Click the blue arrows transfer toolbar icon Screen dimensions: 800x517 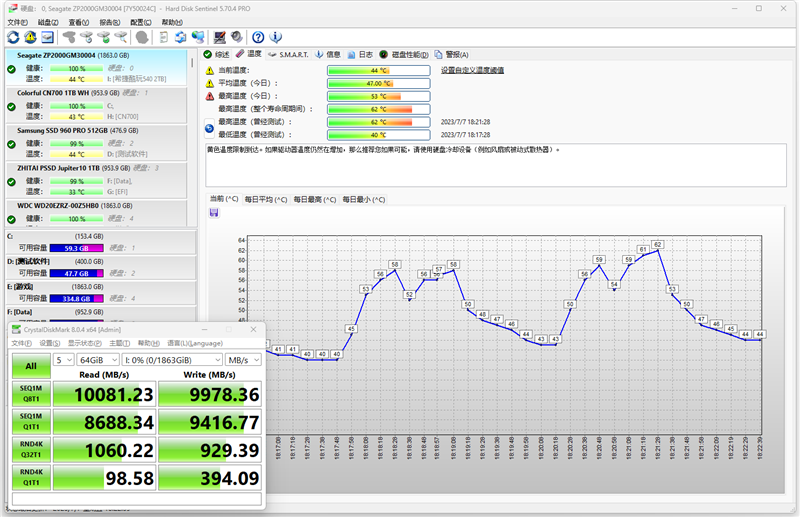click(x=181, y=37)
